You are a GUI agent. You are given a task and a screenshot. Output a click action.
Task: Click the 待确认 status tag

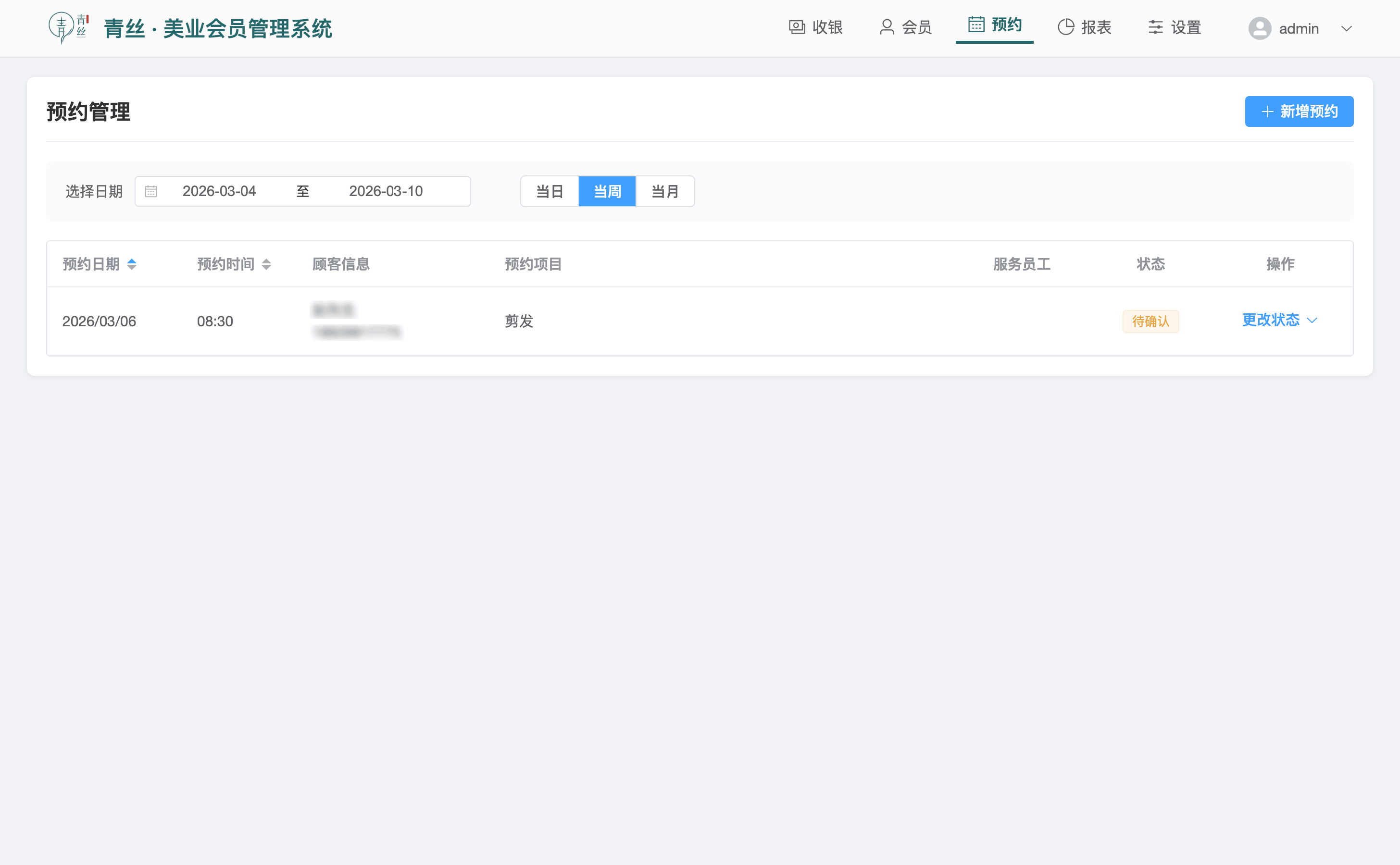click(x=1150, y=321)
